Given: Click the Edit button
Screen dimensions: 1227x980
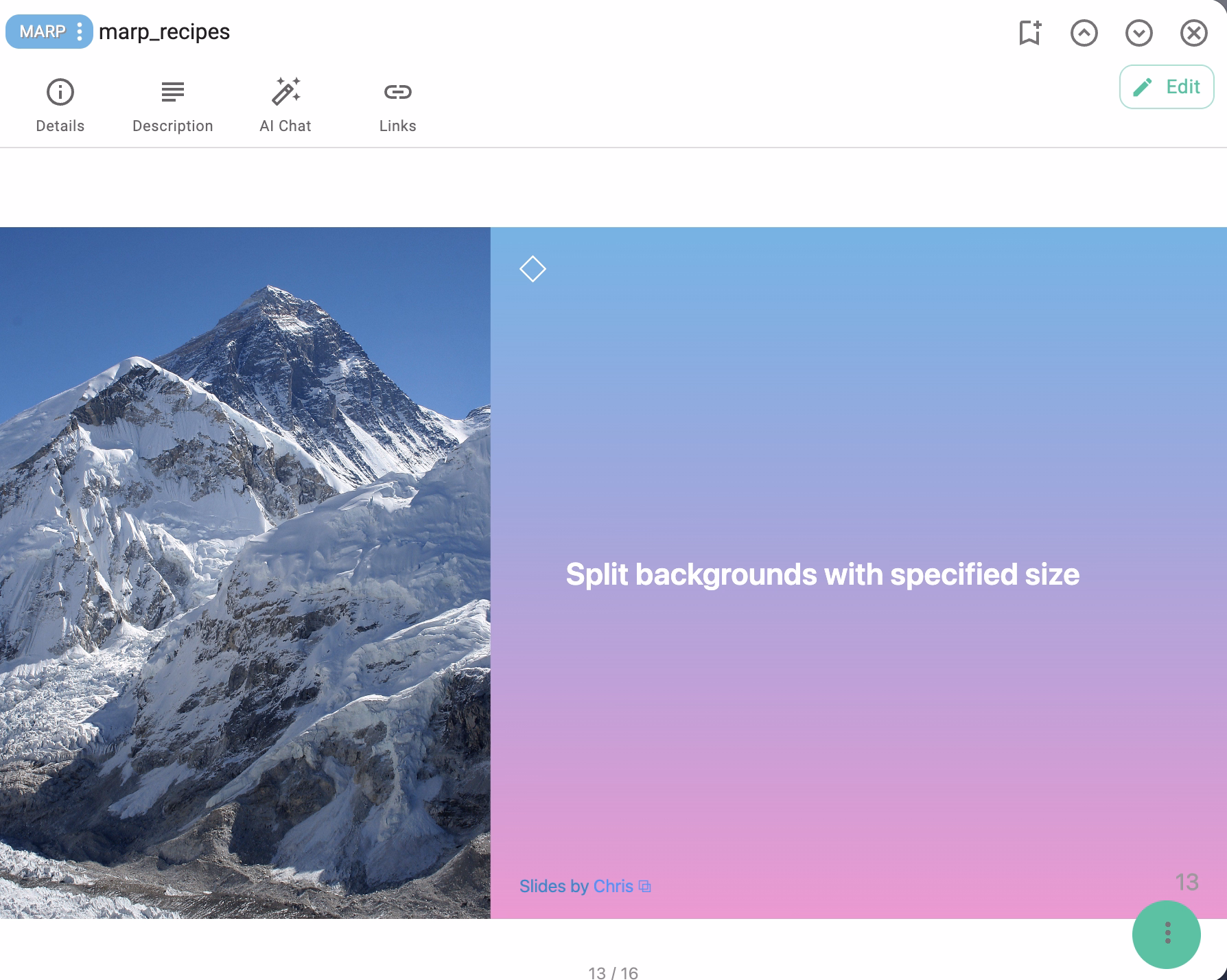Looking at the screenshot, I should (1166, 87).
